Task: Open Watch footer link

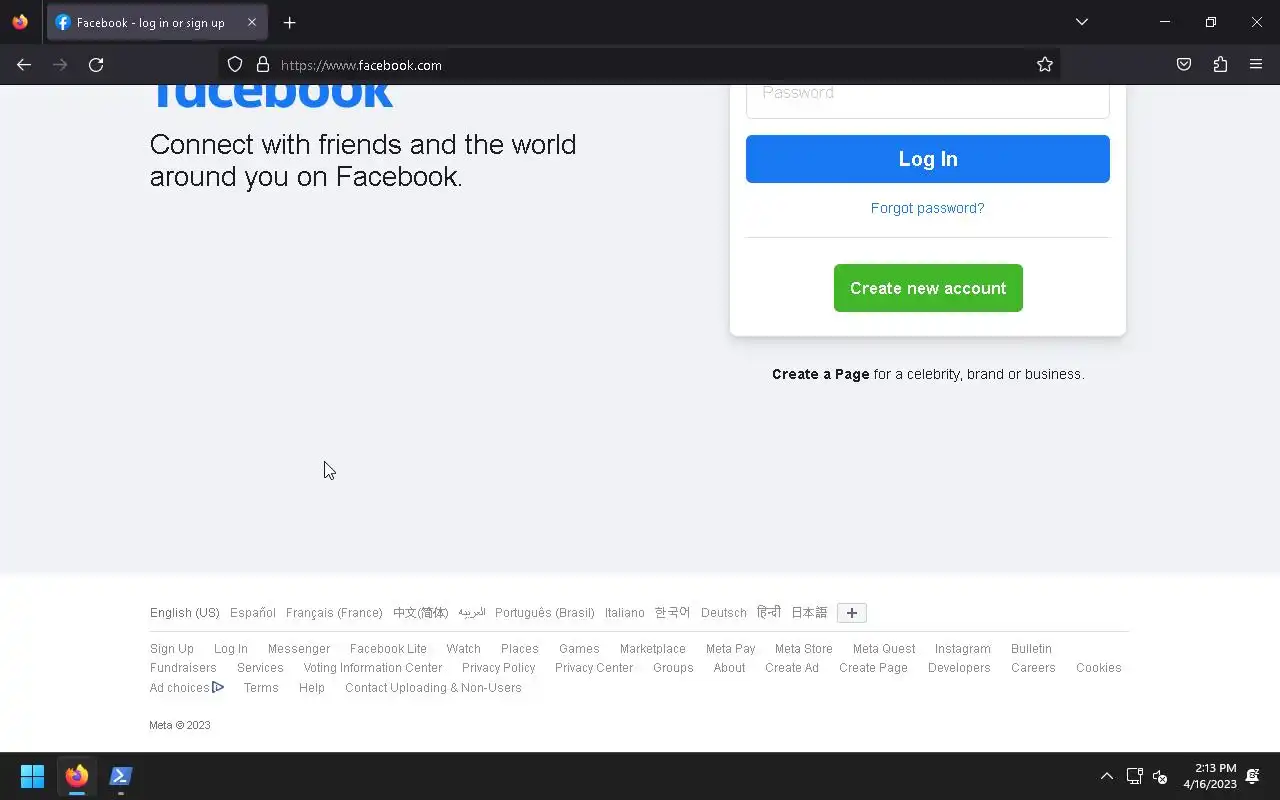Action: coord(464,649)
